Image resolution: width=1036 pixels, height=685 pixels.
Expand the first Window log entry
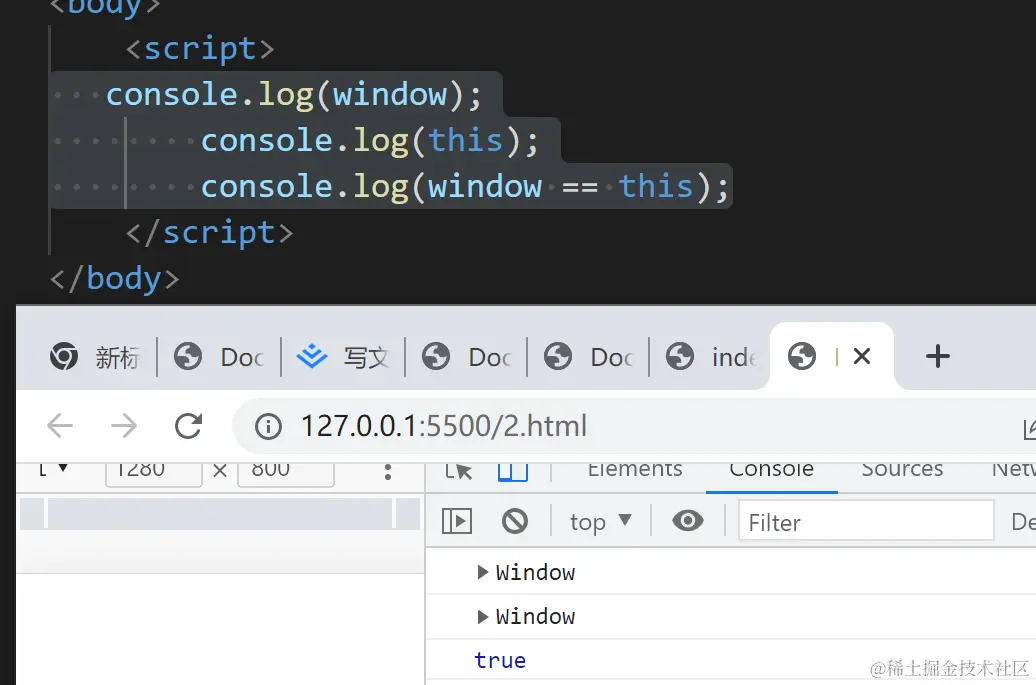point(483,572)
